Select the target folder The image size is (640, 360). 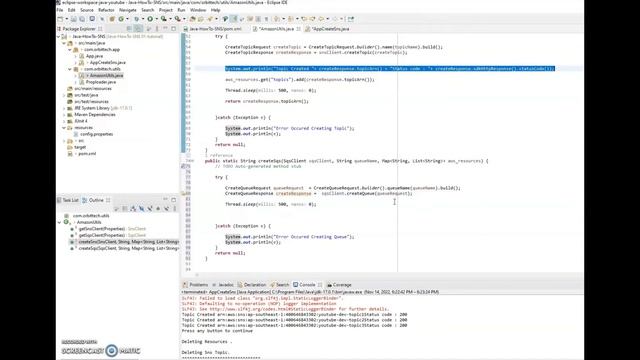(80, 147)
